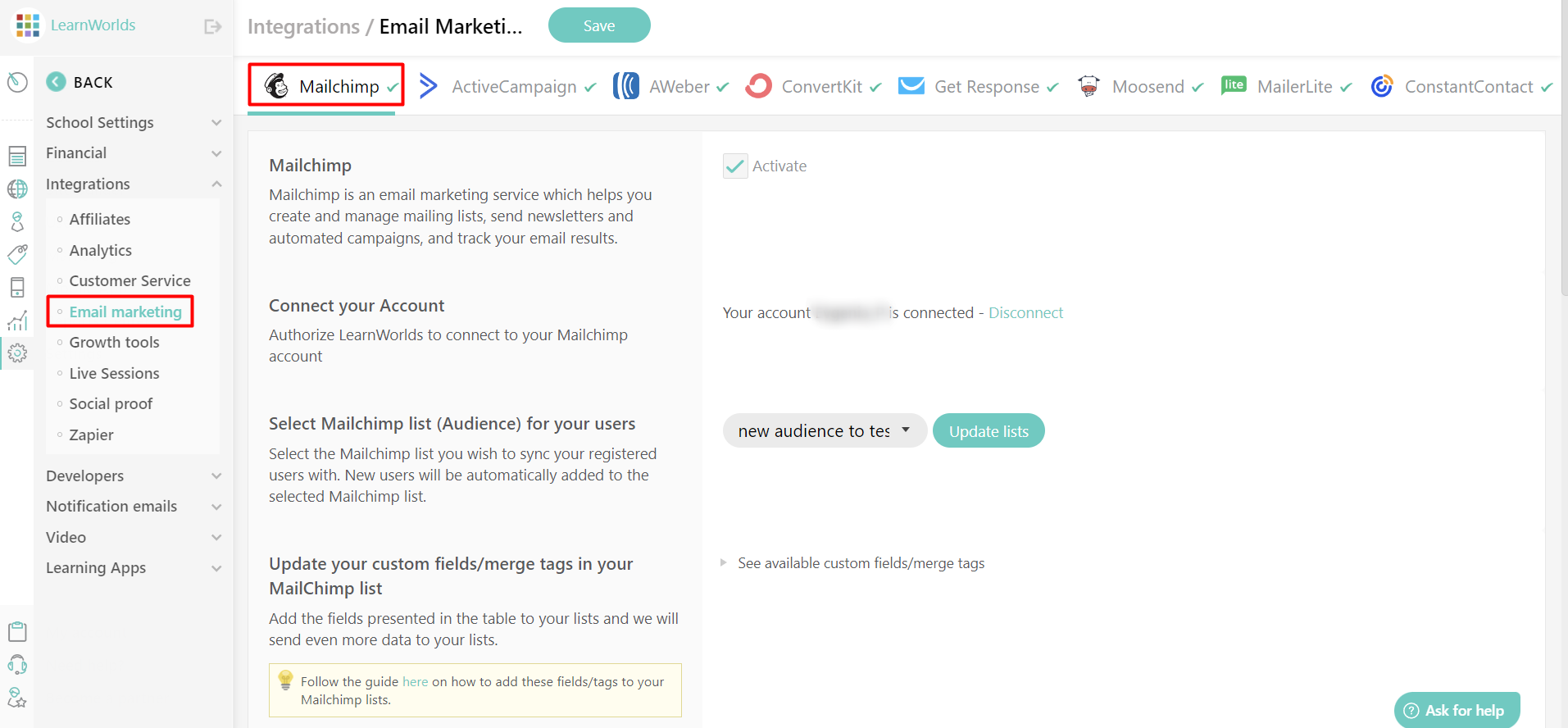This screenshot has height=728, width=1568.
Task: Select 'Growth tools' in the Integrations menu
Action: (x=114, y=342)
